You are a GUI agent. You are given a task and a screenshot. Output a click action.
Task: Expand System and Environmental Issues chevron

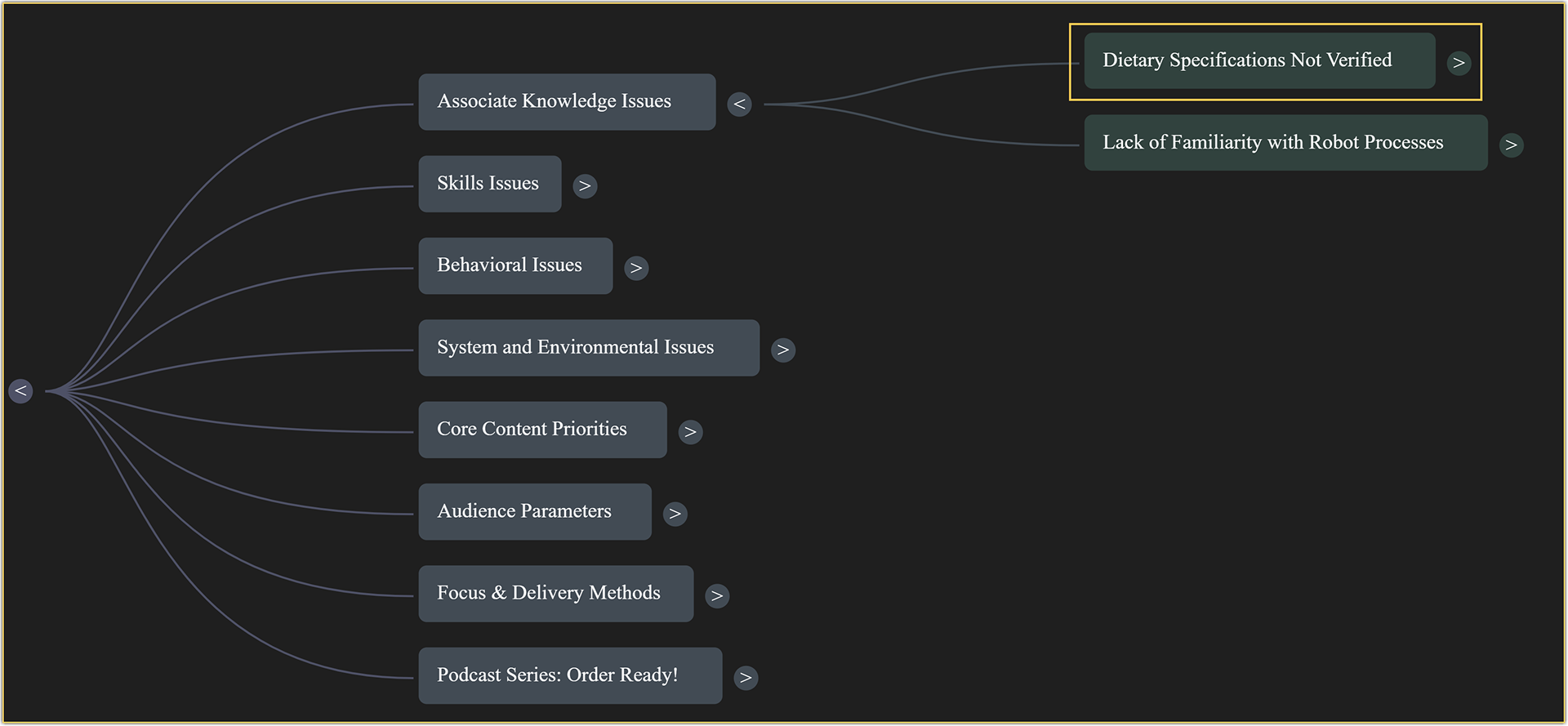point(783,350)
